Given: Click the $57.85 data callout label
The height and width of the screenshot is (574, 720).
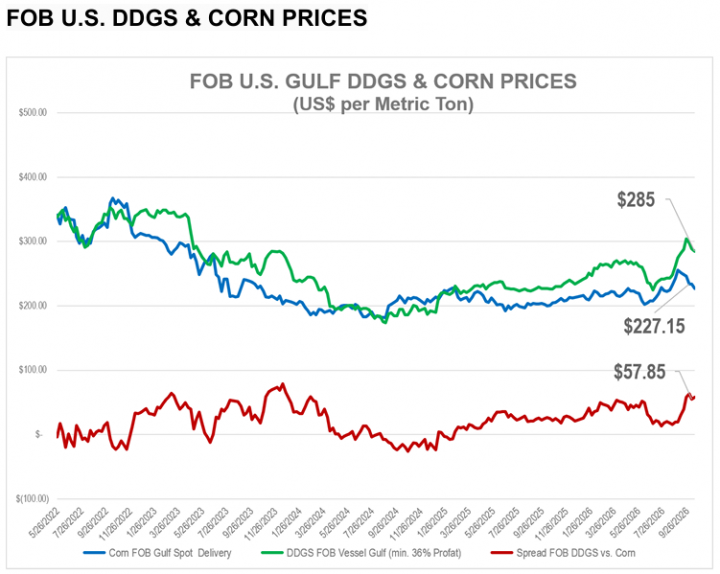Looking at the screenshot, I should 640,371.
